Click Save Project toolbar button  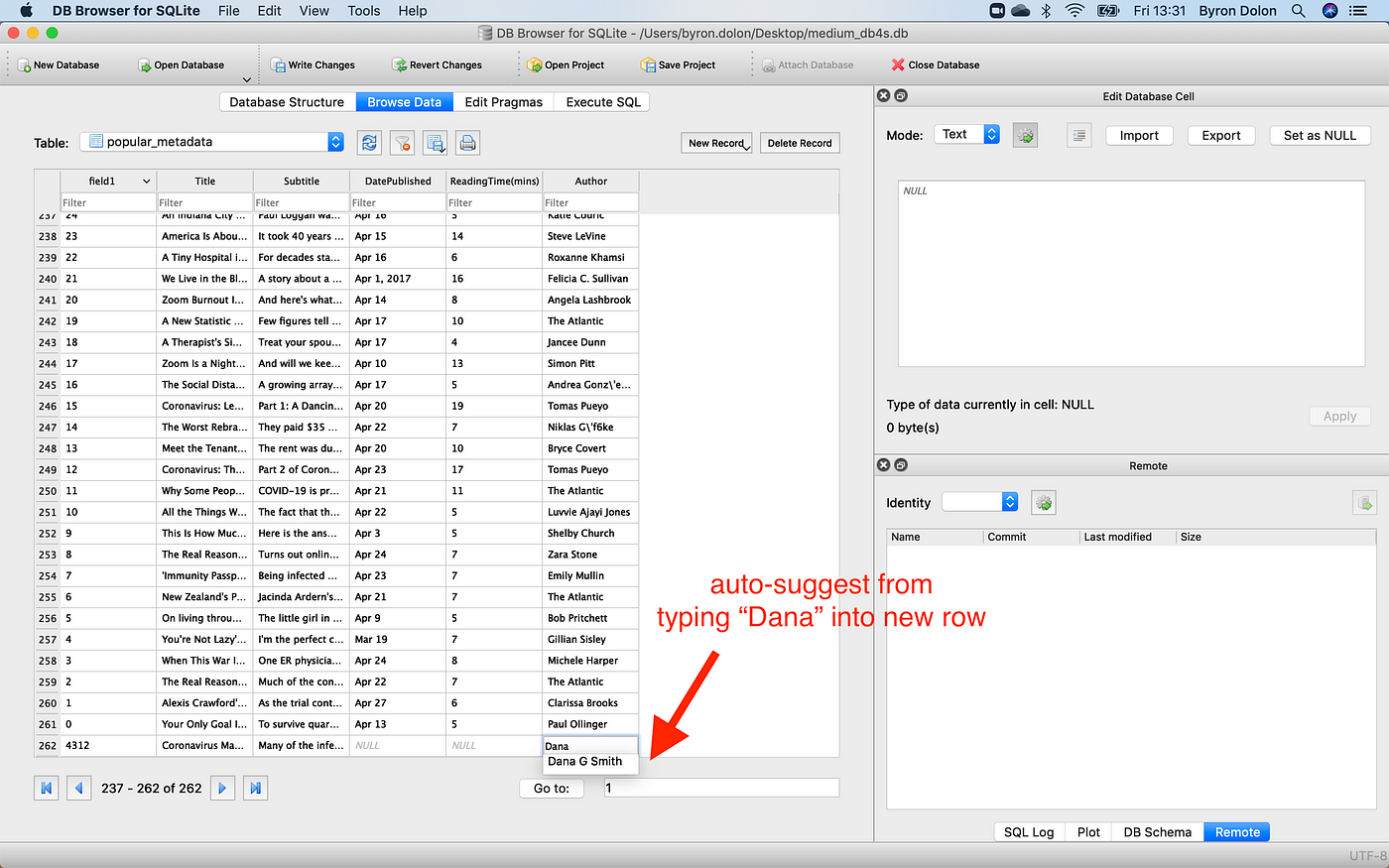coord(679,65)
